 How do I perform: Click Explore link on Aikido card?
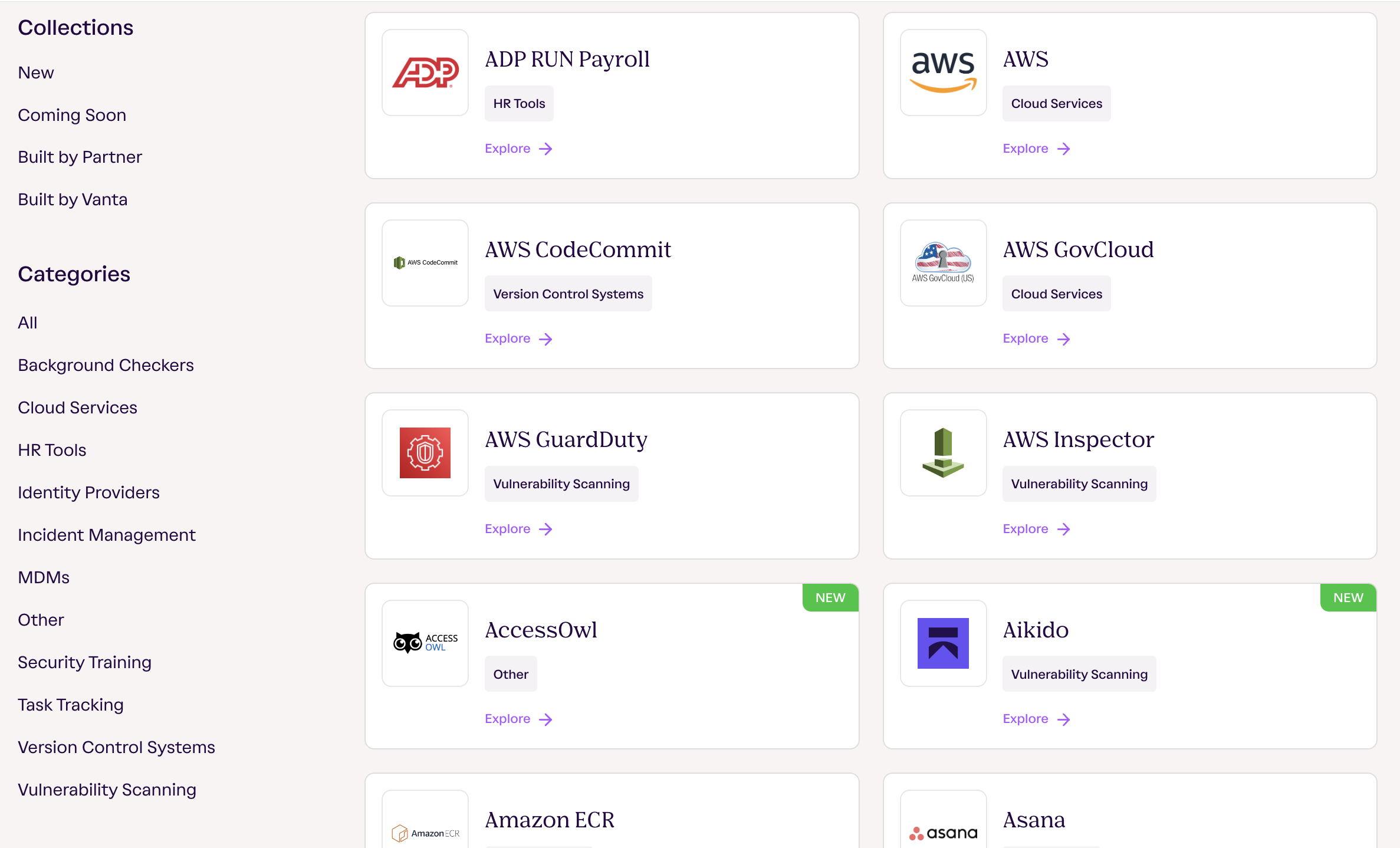[1036, 719]
